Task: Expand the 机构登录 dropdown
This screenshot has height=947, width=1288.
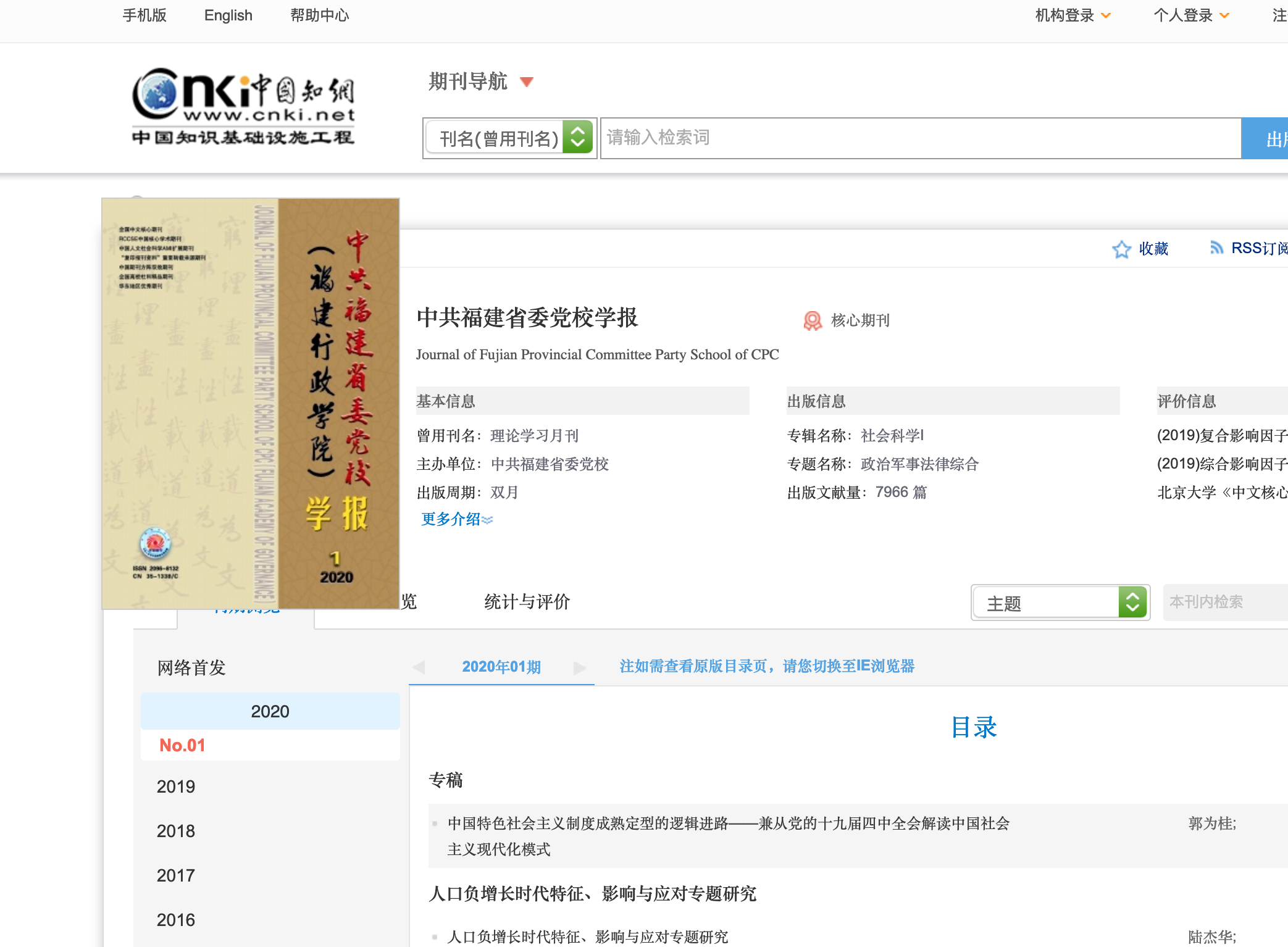Action: coord(1073,15)
